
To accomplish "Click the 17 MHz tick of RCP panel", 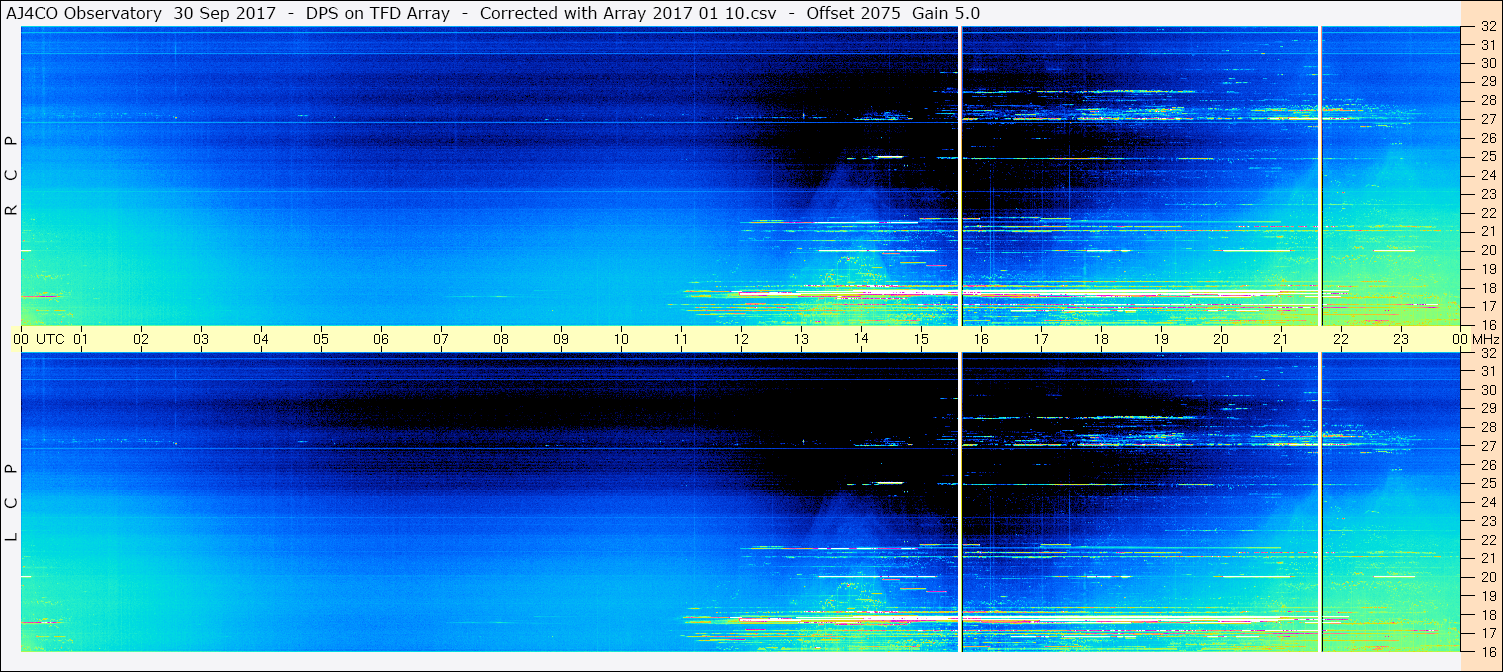I will click(x=1488, y=306).
